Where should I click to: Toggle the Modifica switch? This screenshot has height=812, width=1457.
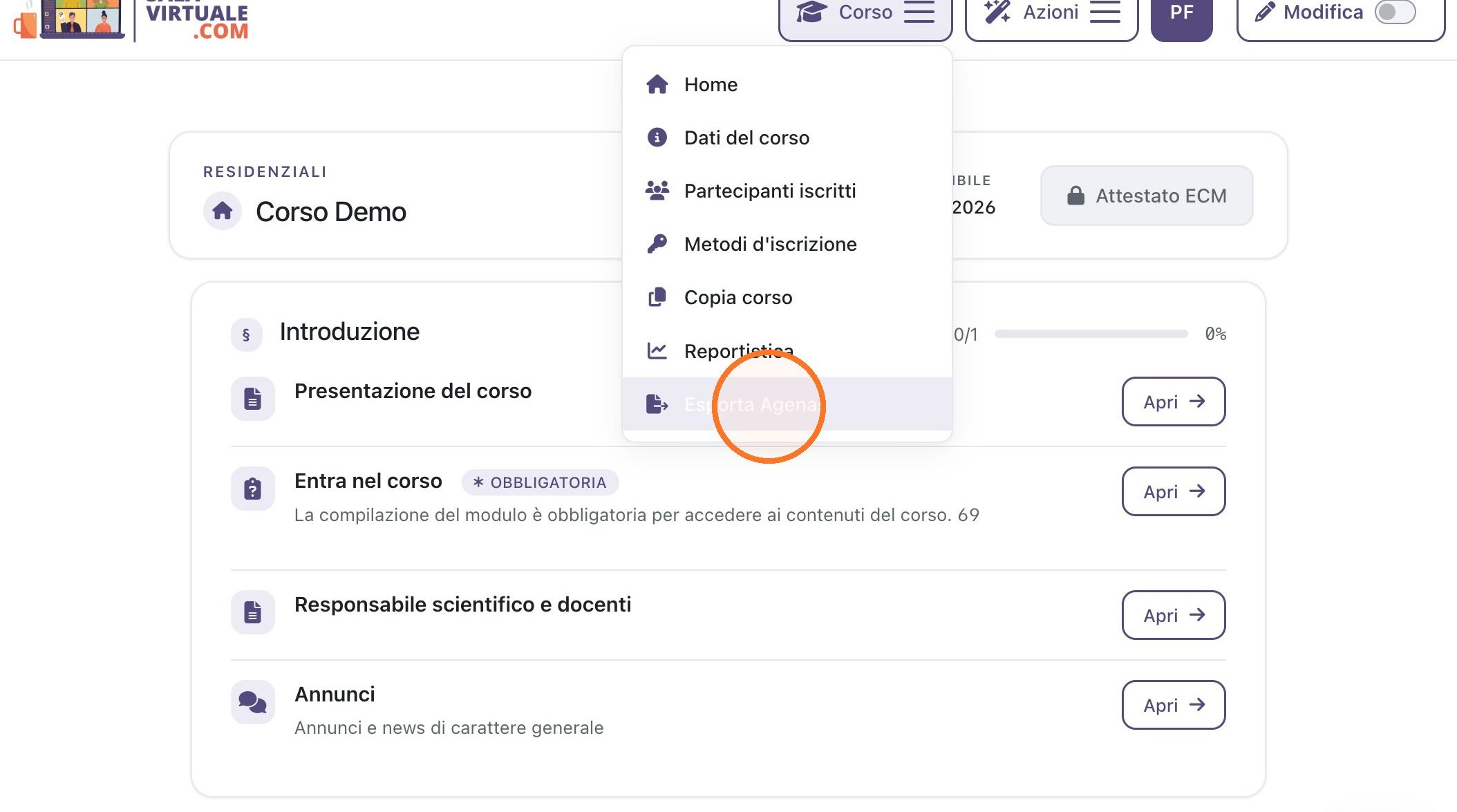click(1395, 12)
